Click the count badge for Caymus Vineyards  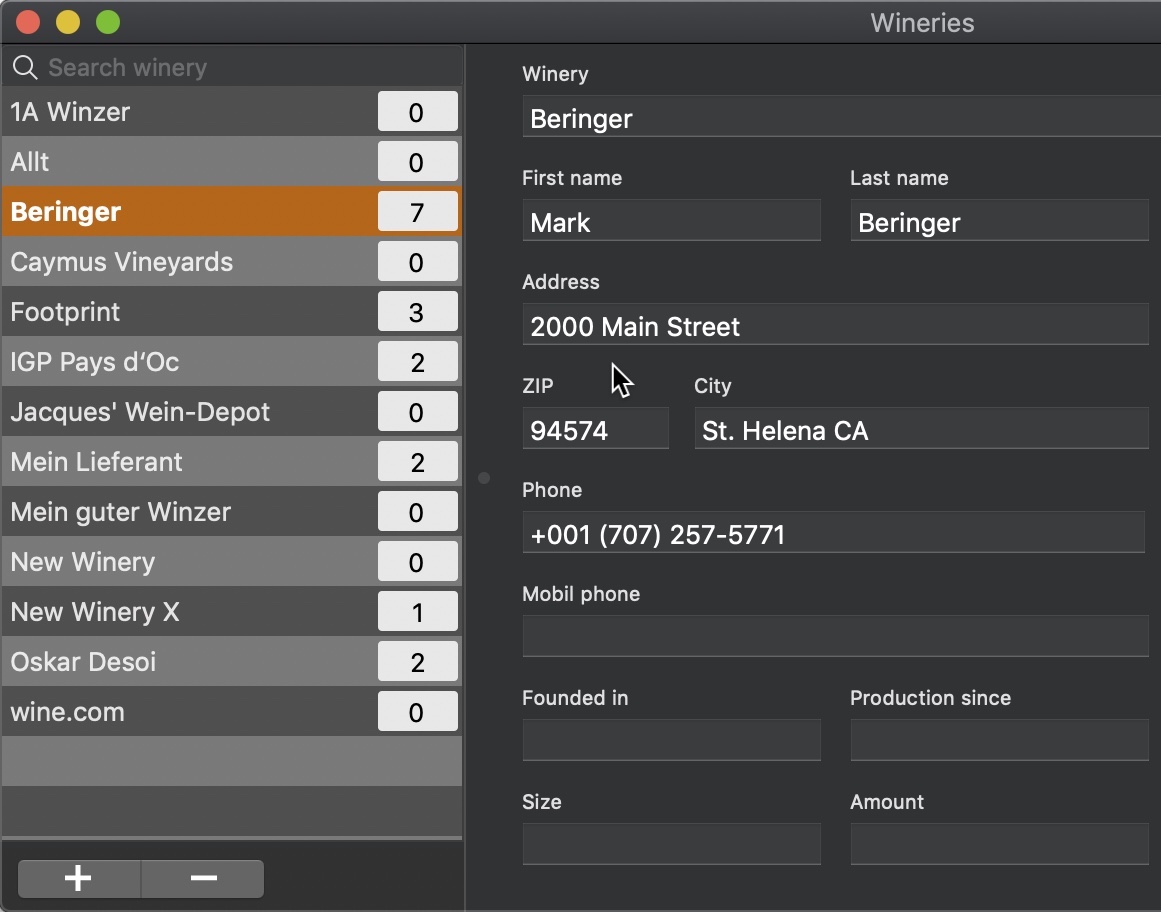point(418,262)
